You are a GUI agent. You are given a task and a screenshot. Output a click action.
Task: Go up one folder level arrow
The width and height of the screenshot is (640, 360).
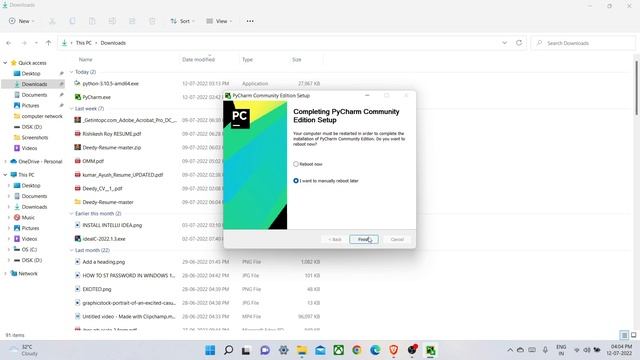49,43
